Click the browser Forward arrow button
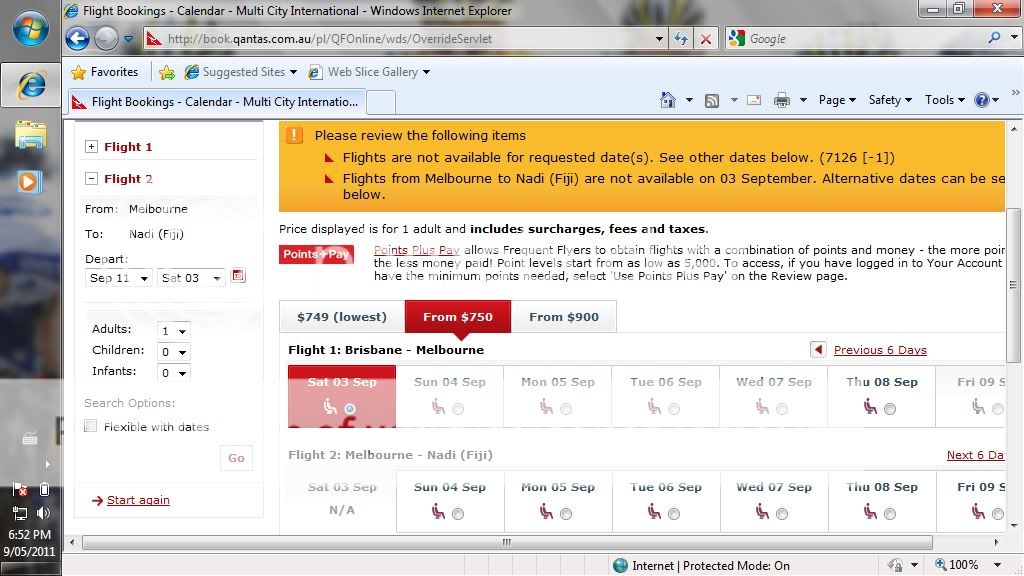This screenshot has height=576, width=1024. [x=106, y=39]
